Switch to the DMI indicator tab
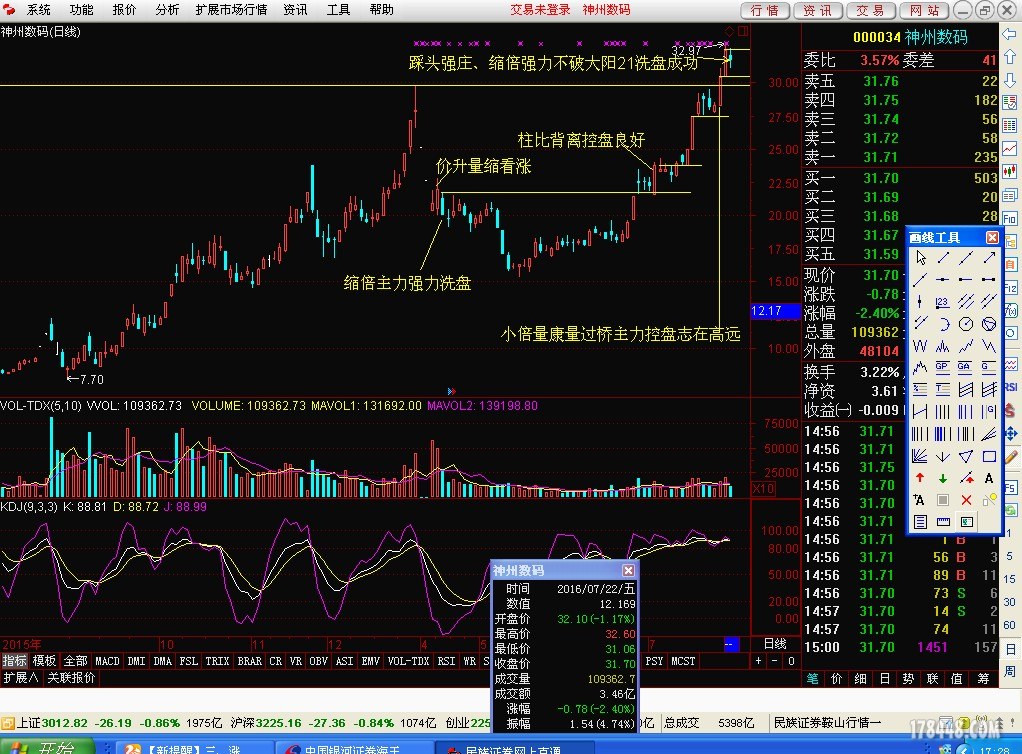This screenshot has width=1022, height=754. point(136,661)
